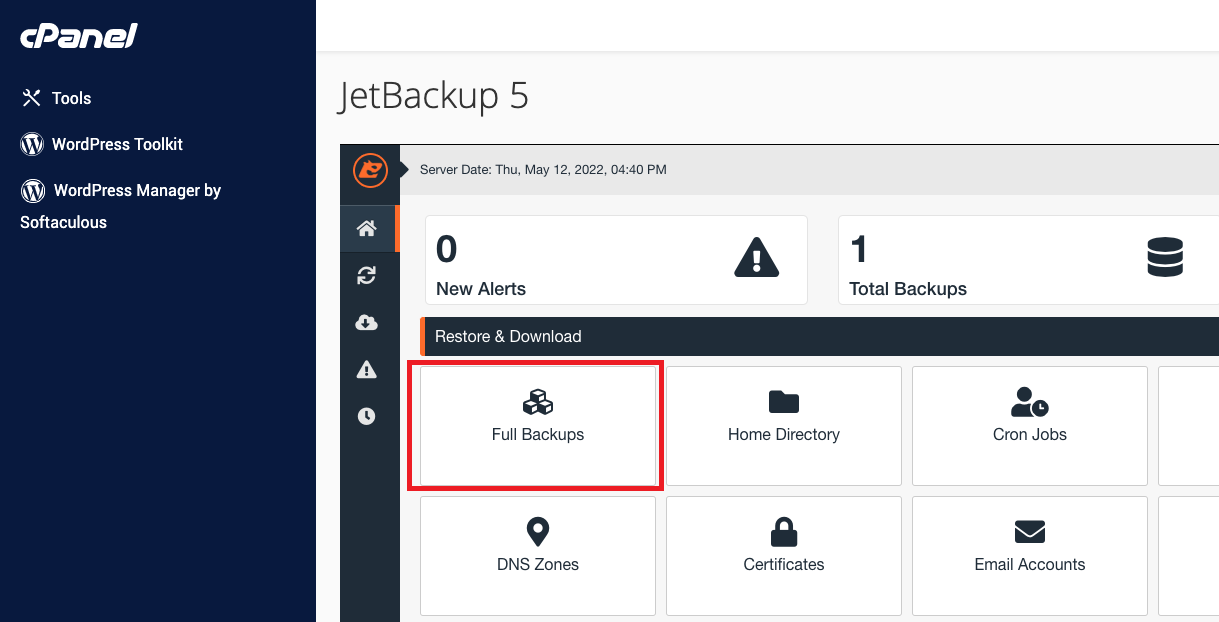Open the Email Accounts tile
1219x622 pixels.
(x=1030, y=556)
